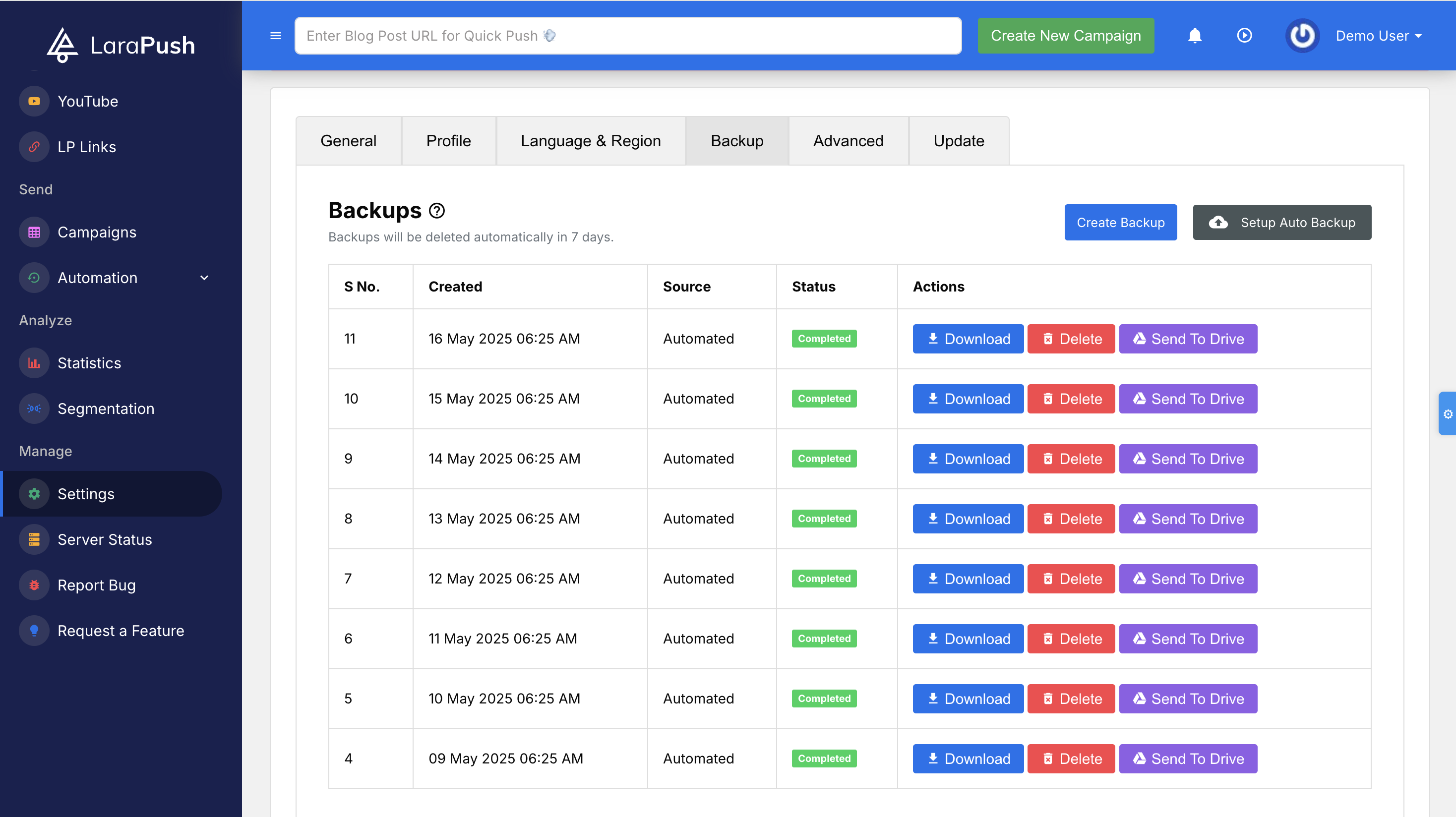Switch to the General tab
The width and height of the screenshot is (1456, 817).
coord(348,141)
